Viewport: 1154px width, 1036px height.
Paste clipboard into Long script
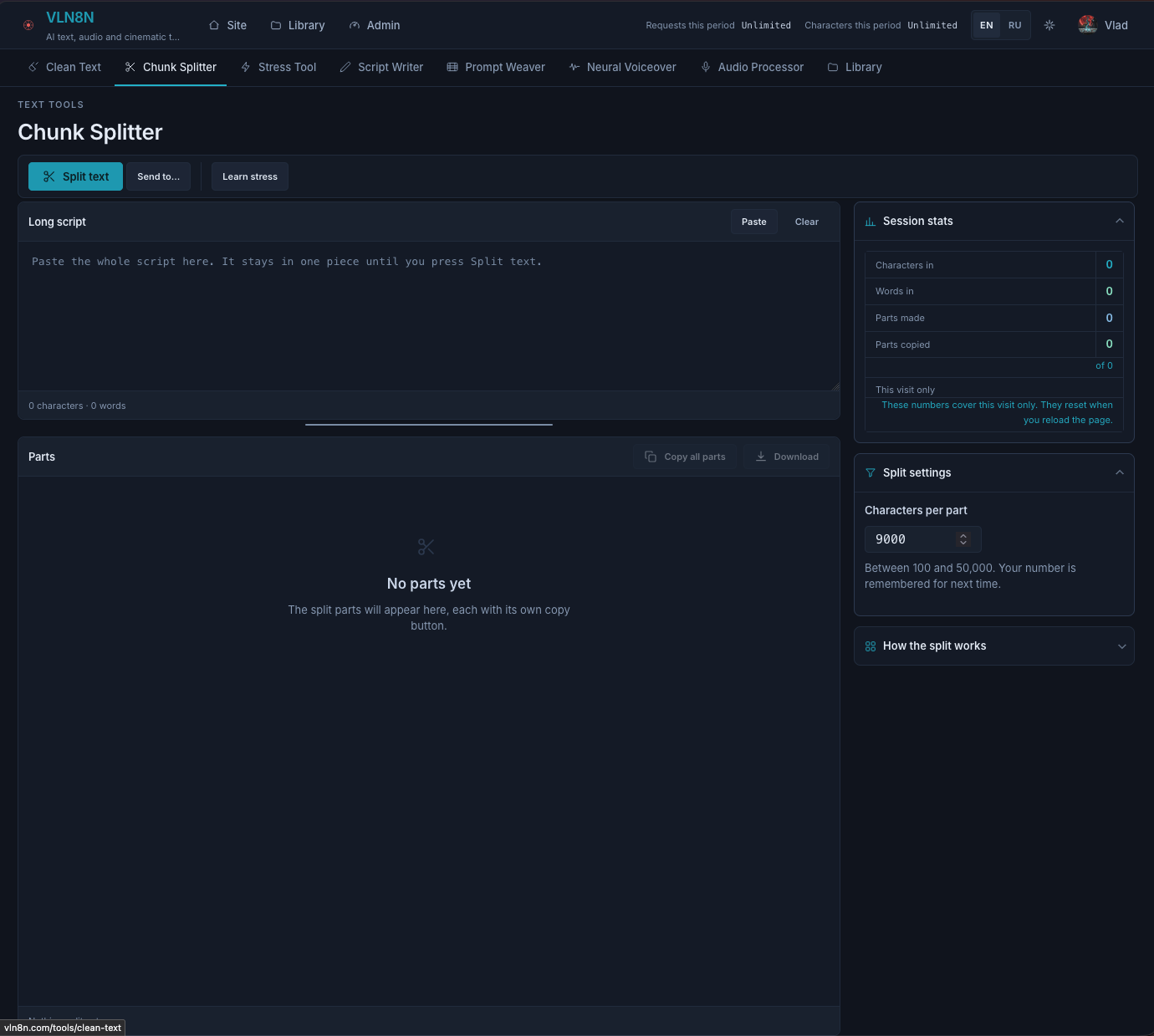click(x=753, y=222)
